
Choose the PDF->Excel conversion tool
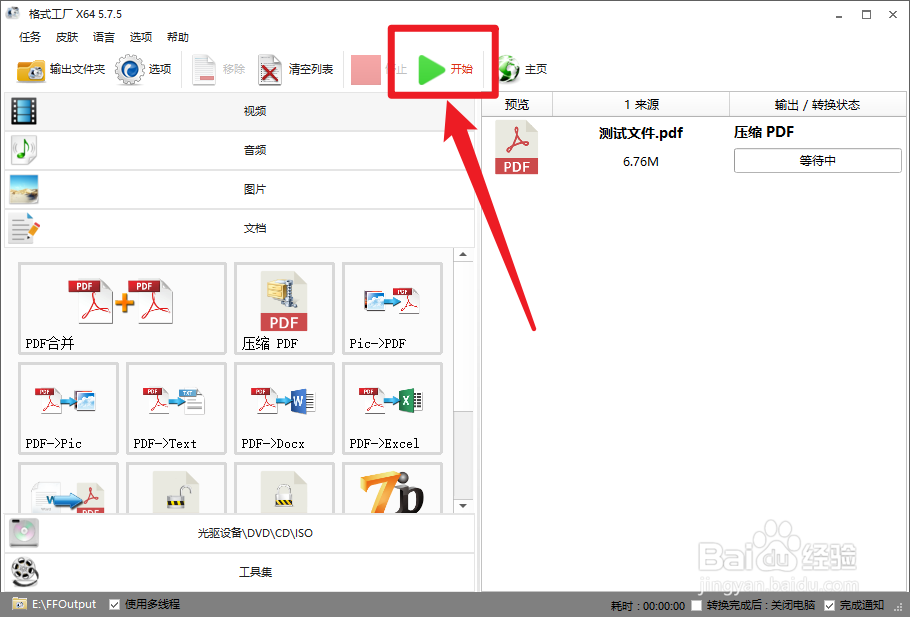(391, 408)
